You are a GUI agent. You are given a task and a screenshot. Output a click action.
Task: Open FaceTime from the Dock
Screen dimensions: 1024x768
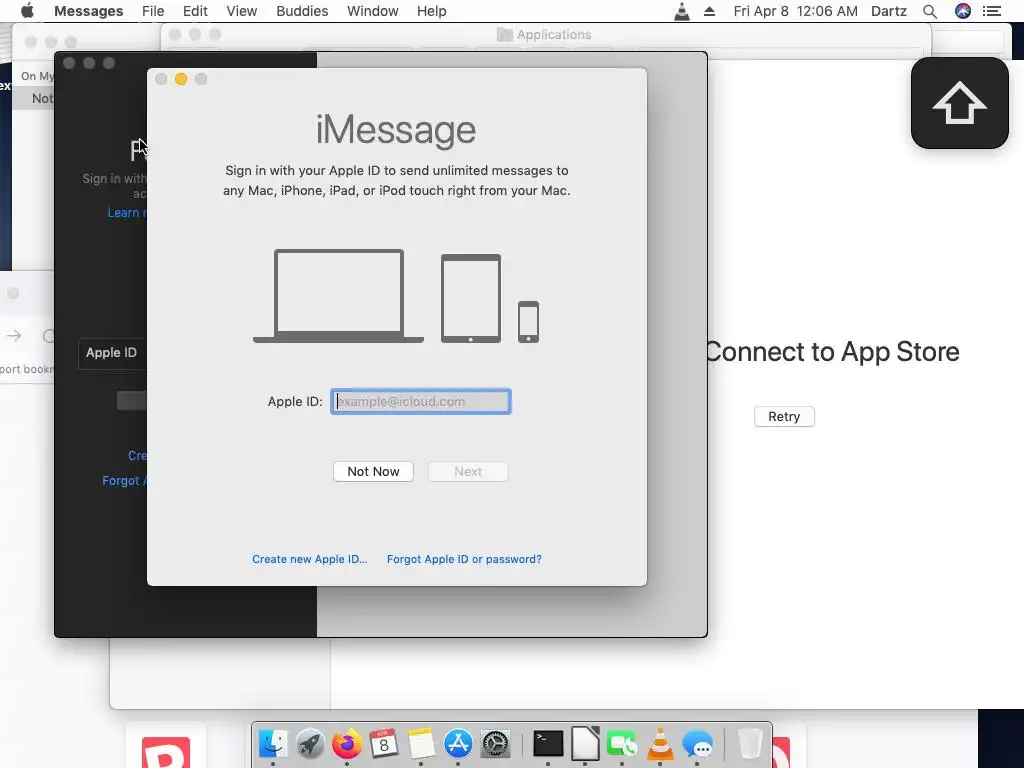(622, 744)
